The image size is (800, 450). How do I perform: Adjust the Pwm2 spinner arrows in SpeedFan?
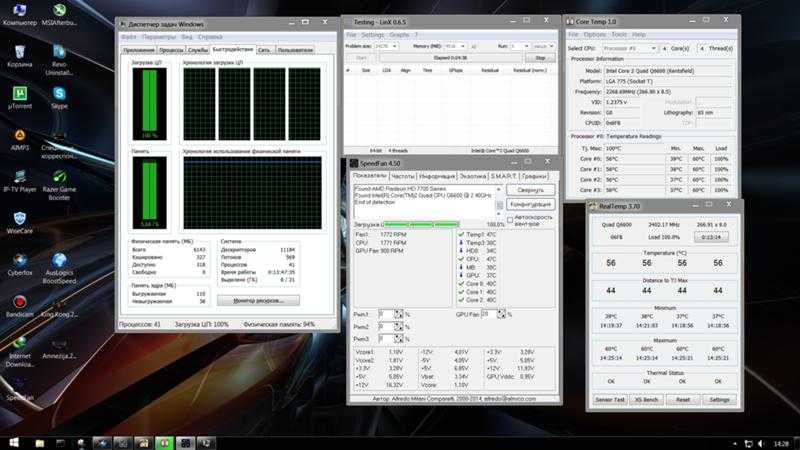tap(398, 327)
